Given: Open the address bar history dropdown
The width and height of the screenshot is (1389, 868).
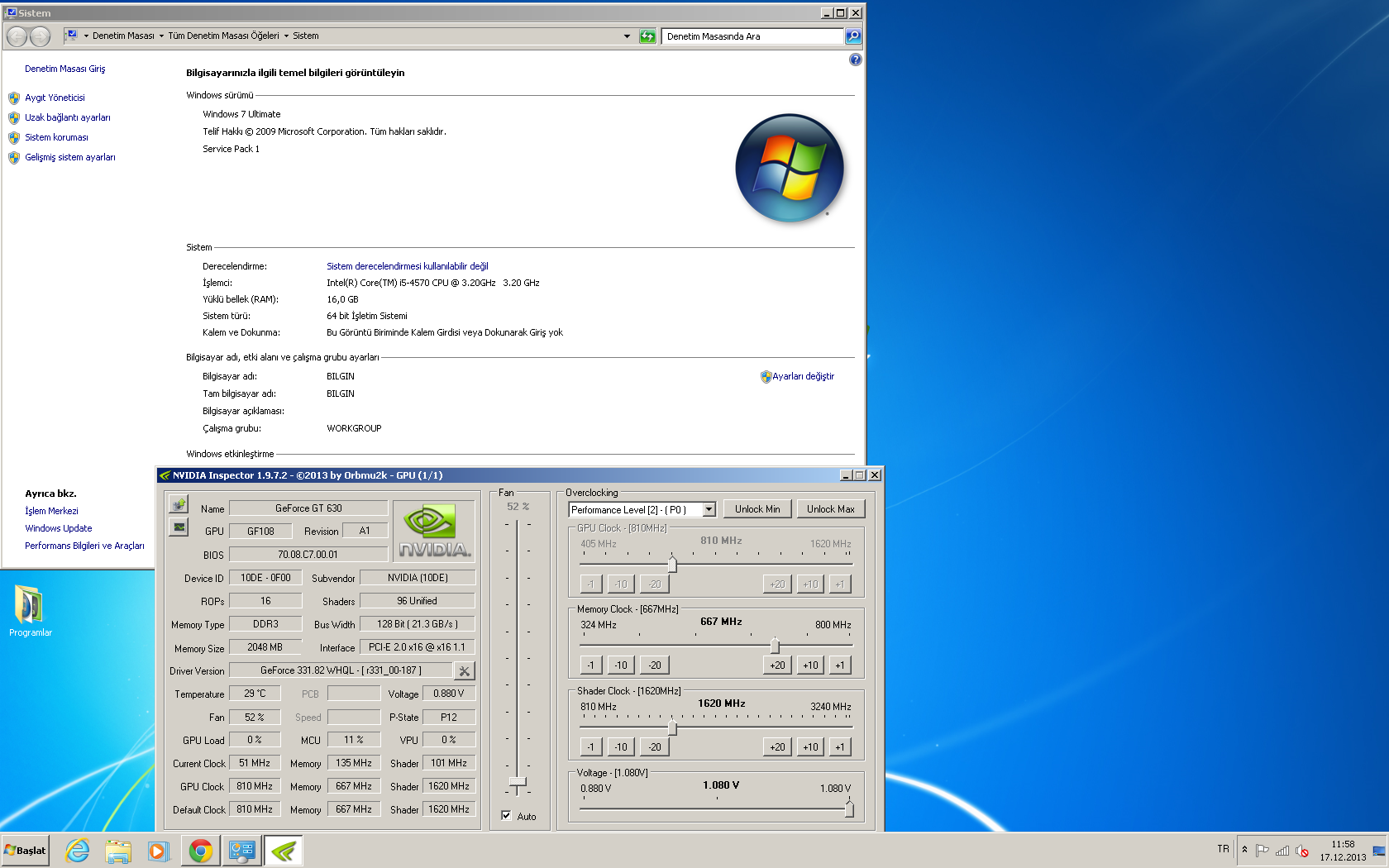Looking at the screenshot, I should point(627,36).
